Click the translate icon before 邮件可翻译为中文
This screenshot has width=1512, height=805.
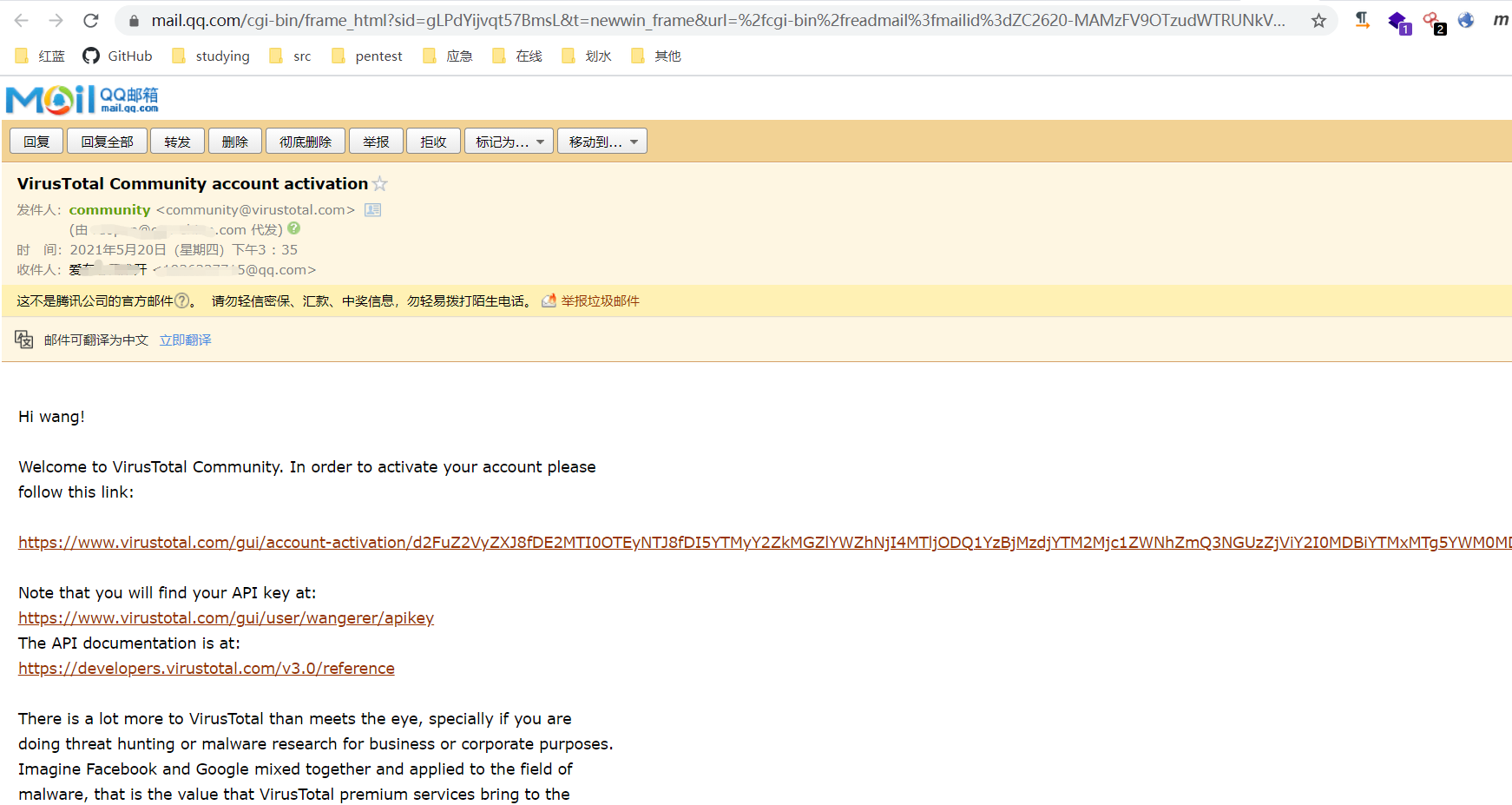tap(23, 339)
